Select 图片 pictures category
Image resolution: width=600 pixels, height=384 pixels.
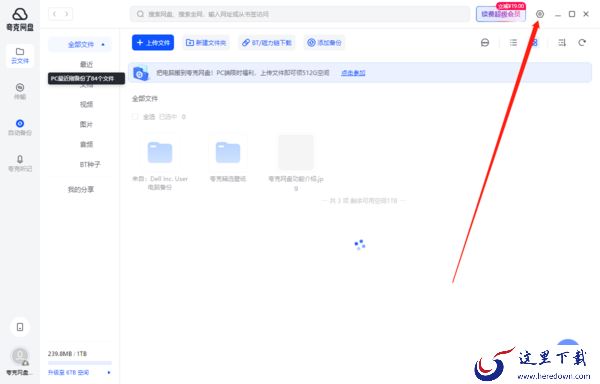click(x=86, y=124)
